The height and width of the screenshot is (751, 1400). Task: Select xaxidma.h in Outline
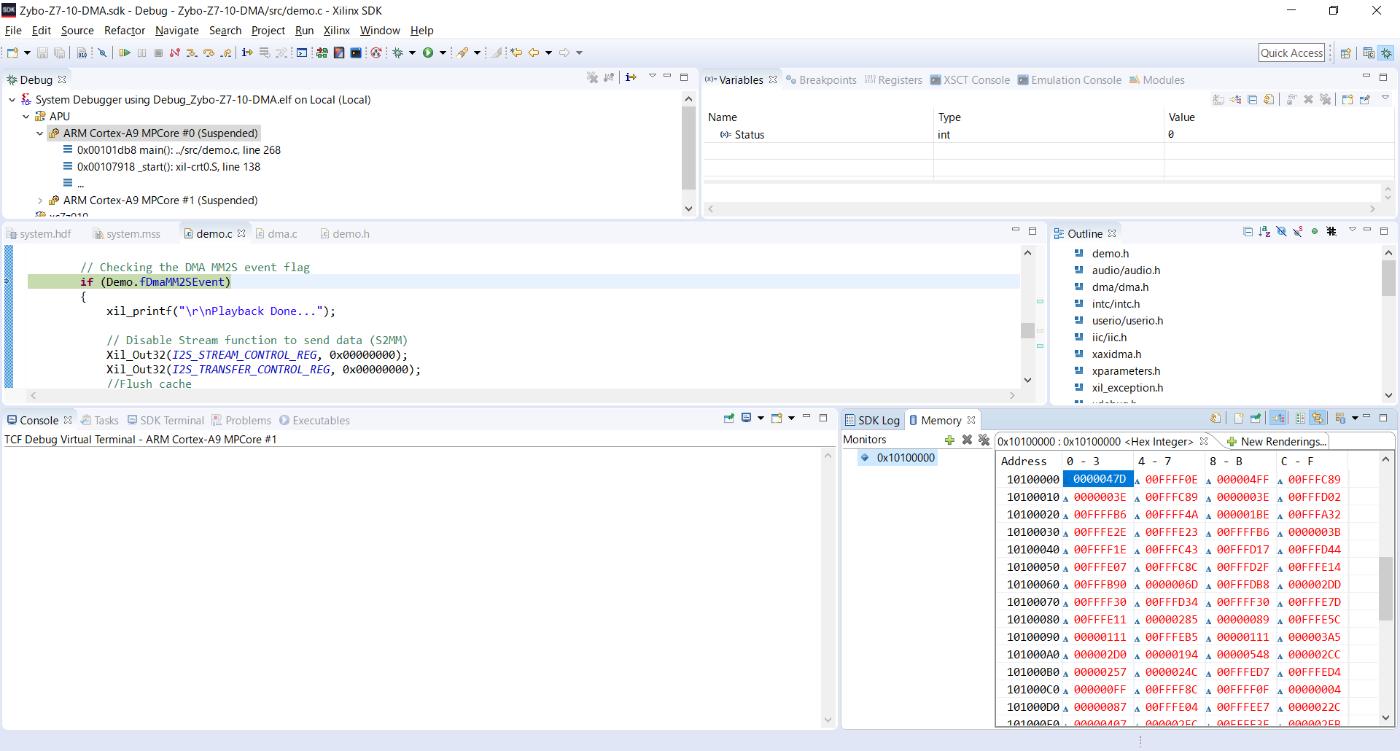coord(1116,354)
